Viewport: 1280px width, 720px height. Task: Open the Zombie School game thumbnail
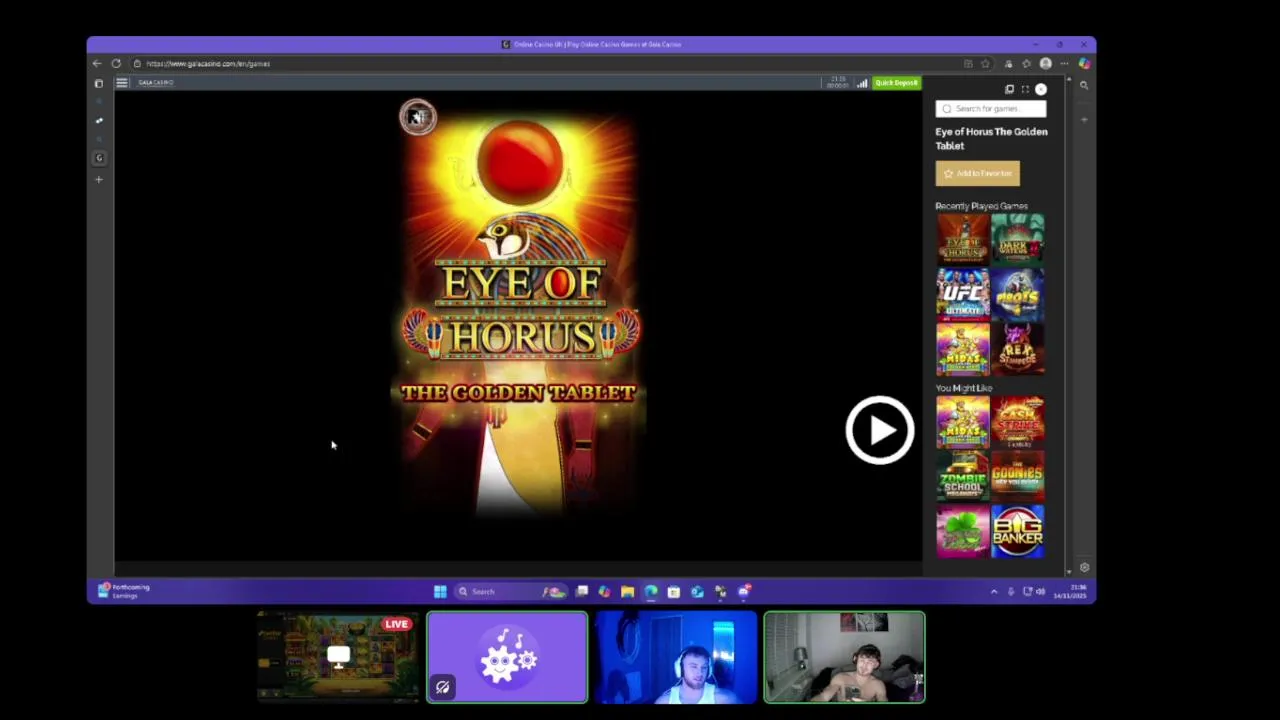click(962, 477)
